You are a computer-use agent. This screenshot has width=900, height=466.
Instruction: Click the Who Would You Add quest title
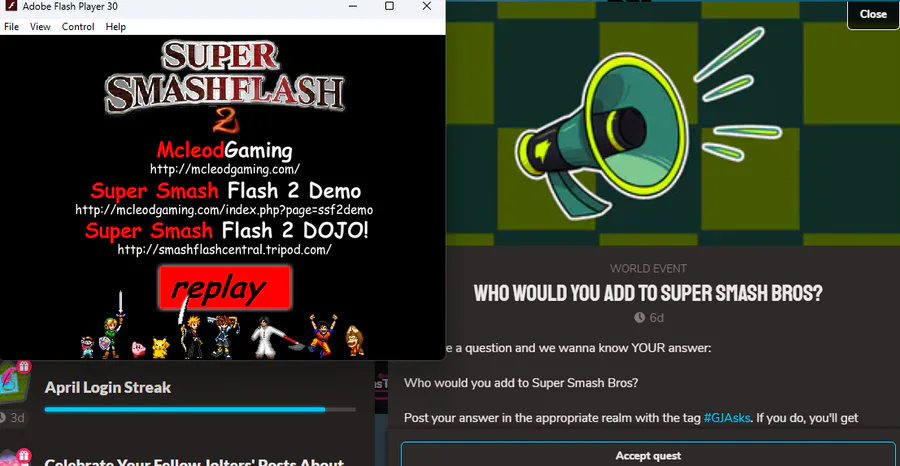point(648,293)
